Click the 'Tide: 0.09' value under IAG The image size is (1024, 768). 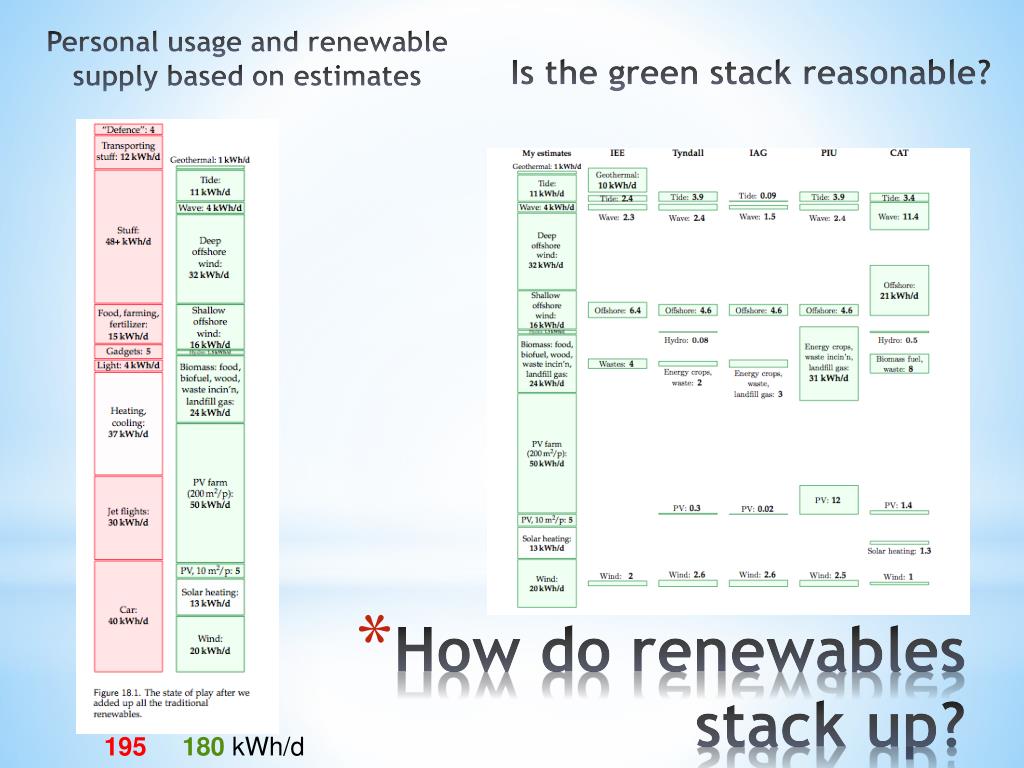point(758,196)
